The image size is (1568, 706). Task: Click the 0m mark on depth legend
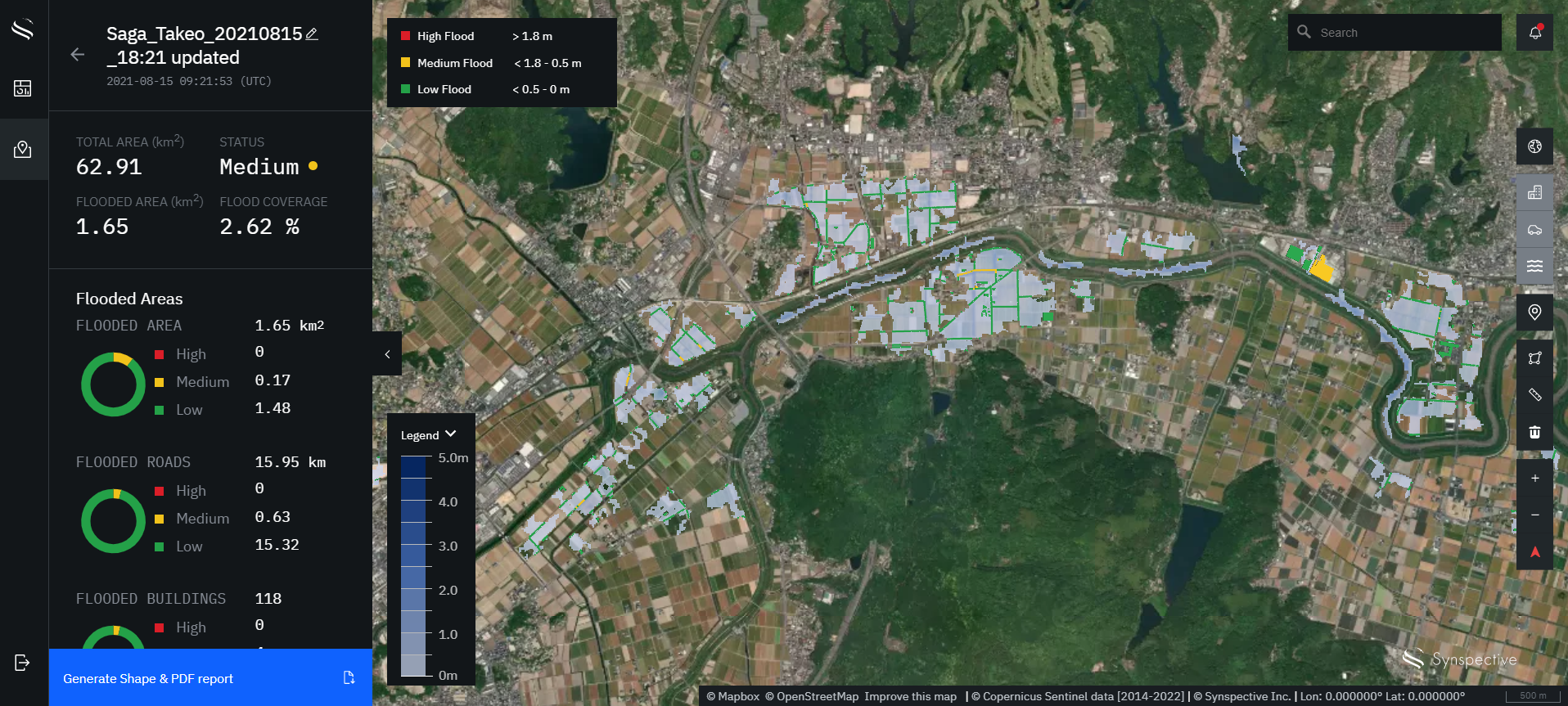coord(448,676)
